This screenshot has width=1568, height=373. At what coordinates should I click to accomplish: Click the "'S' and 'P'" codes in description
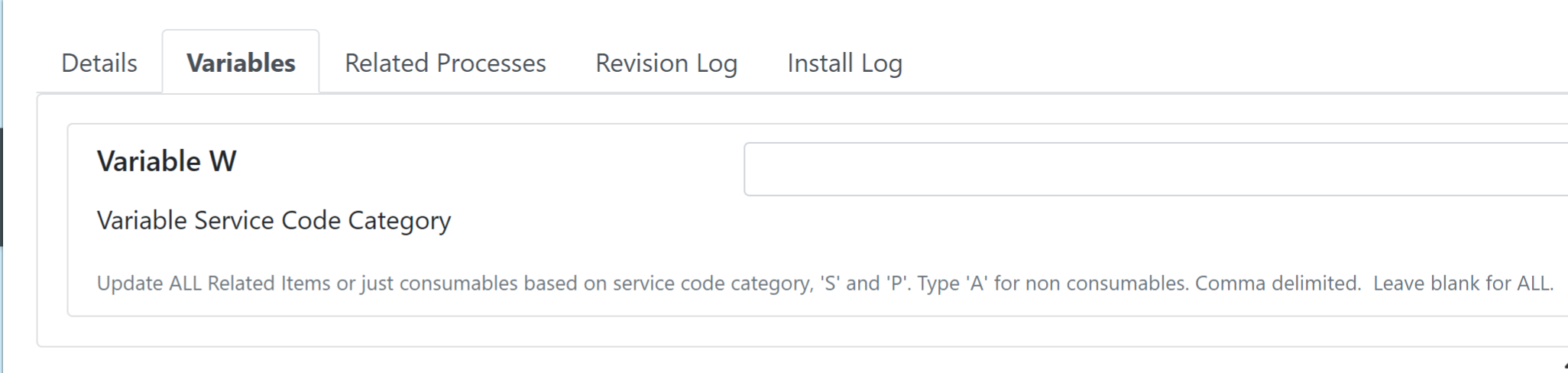tap(863, 284)
